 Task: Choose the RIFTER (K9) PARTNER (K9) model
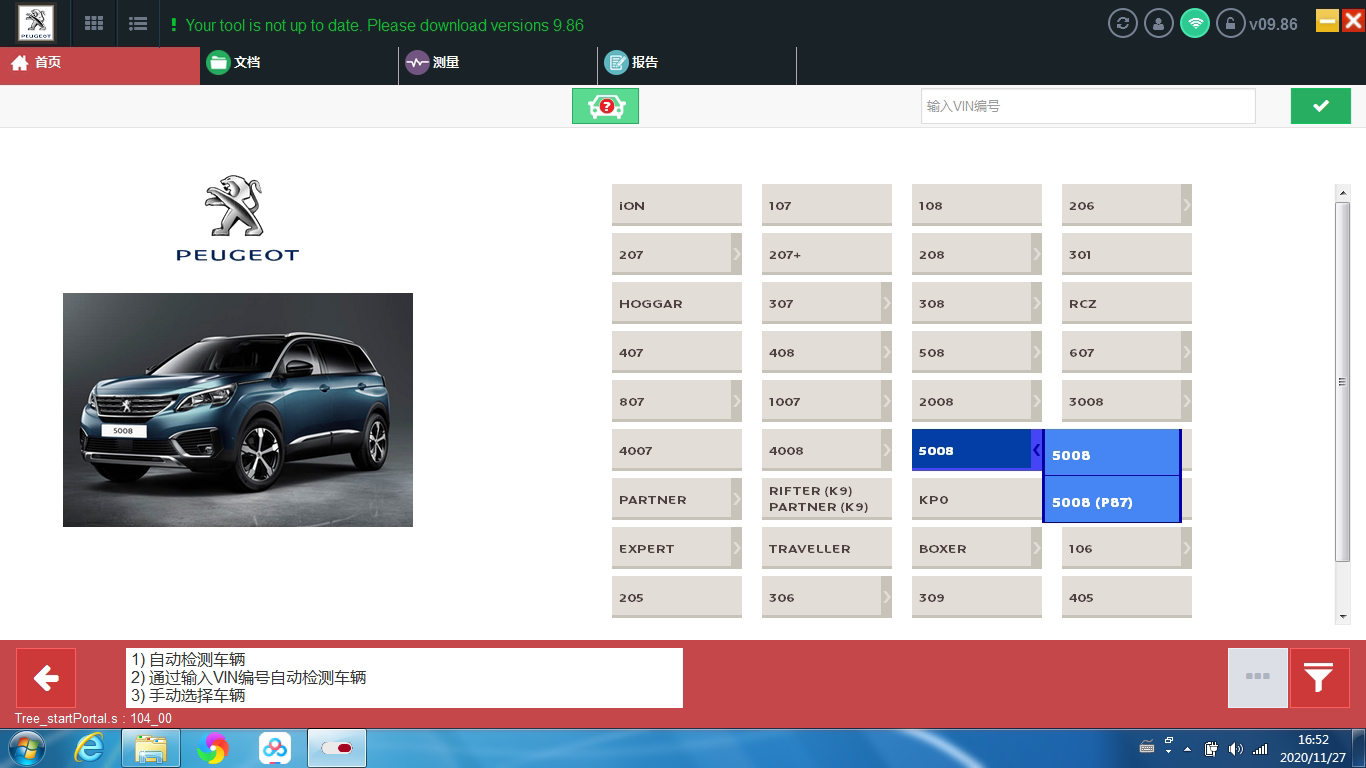coord(827,499)
